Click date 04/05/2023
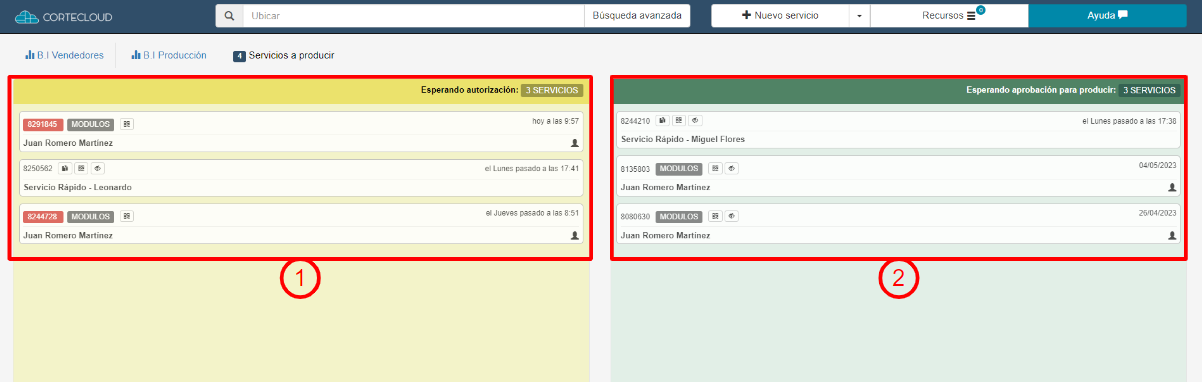Viewport: 1202px width, 382px height. [1158, 164]
